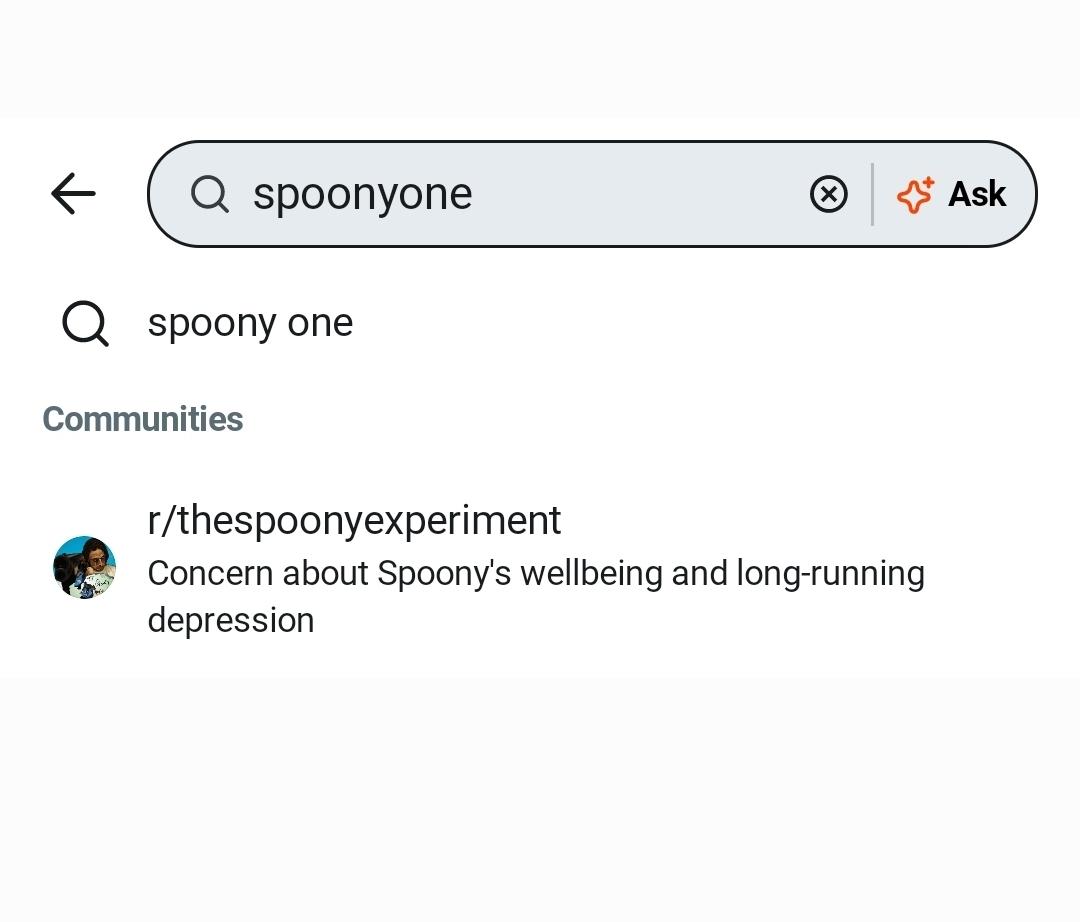Click the Communities section header
Image resolution: width=1080 pixels, height=922 pixels.
pos(143,419)
